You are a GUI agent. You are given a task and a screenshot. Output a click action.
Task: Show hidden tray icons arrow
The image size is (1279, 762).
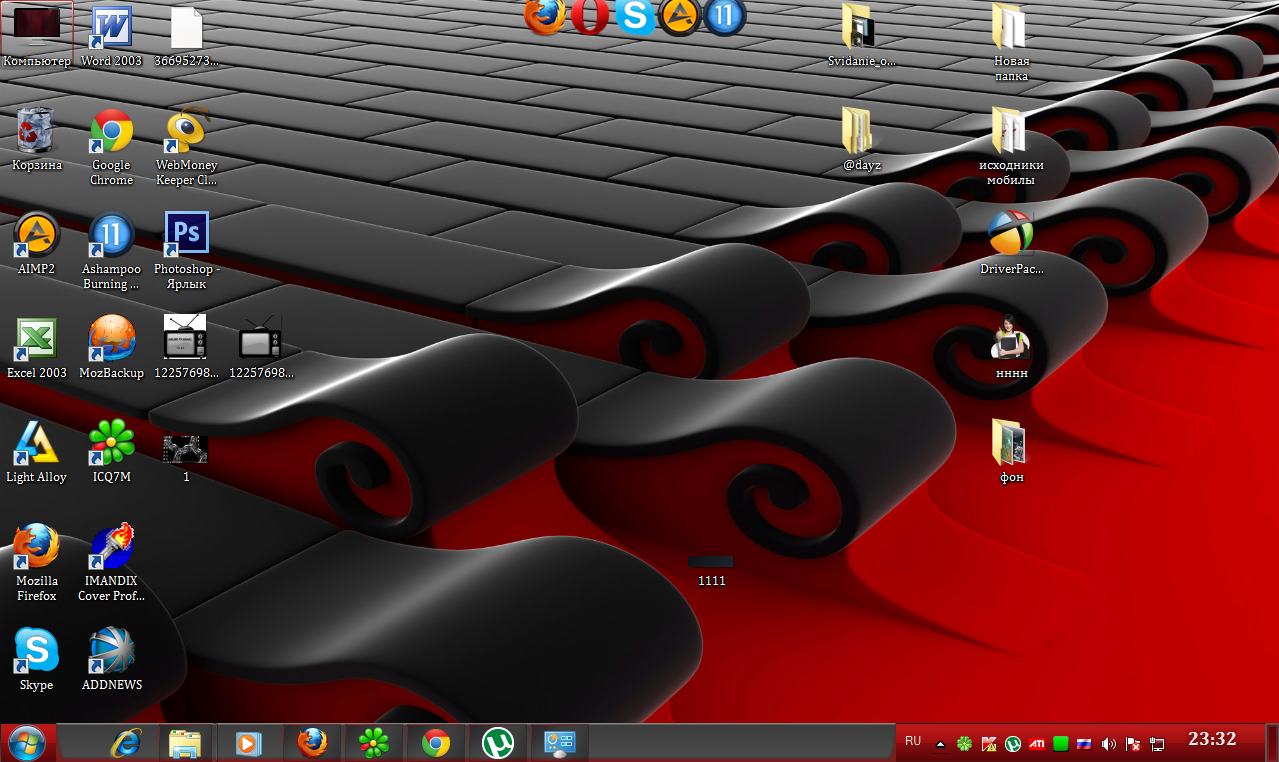(940, 744)
